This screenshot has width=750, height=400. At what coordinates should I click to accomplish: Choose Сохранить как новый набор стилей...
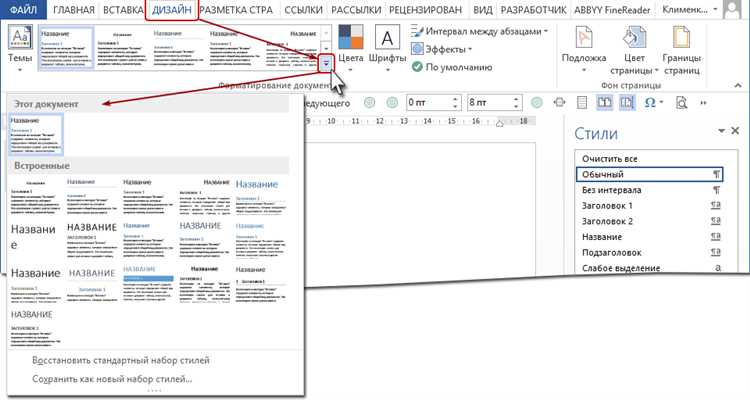(112, 379)
